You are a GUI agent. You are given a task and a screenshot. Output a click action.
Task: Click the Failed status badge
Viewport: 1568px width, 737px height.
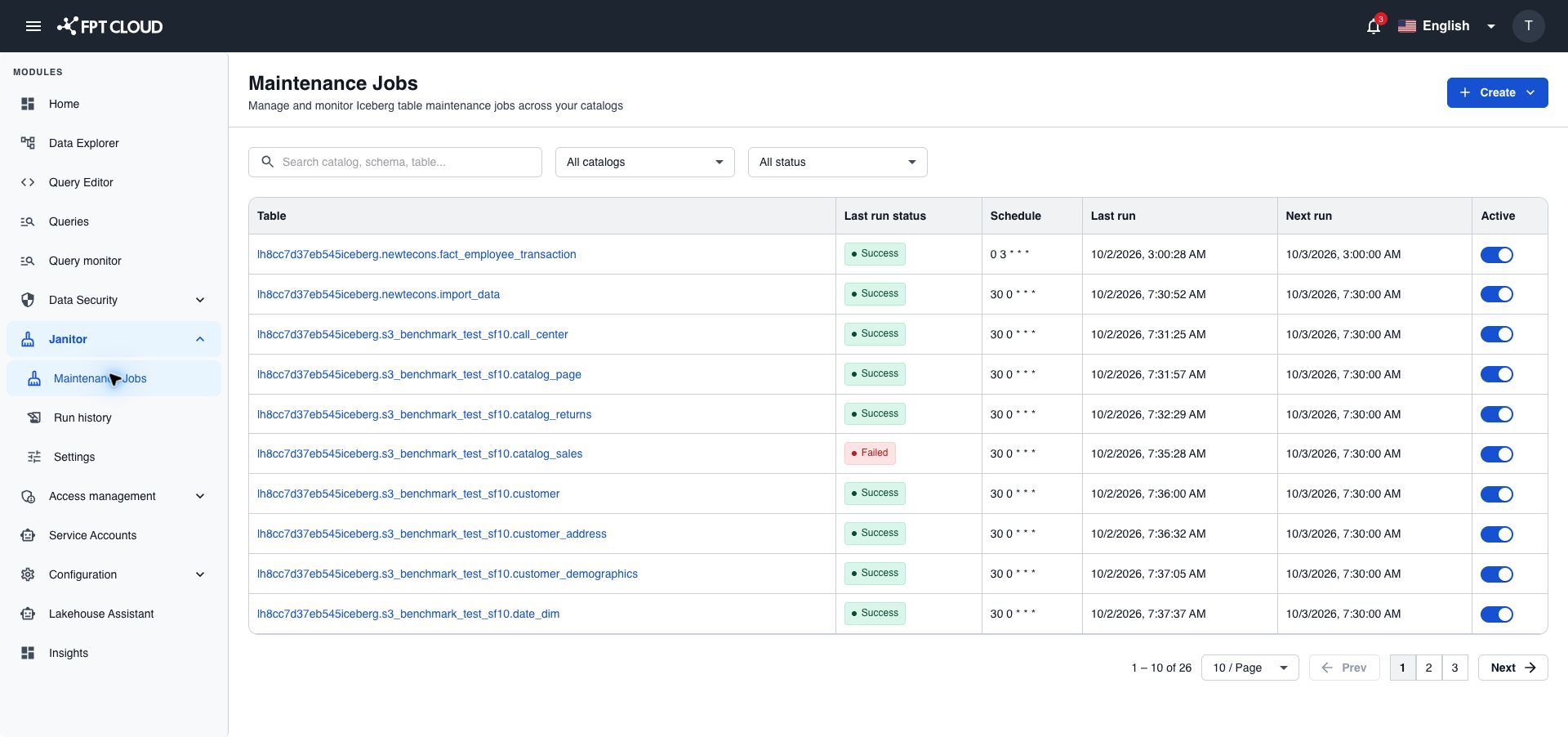(x=870, y=453)
